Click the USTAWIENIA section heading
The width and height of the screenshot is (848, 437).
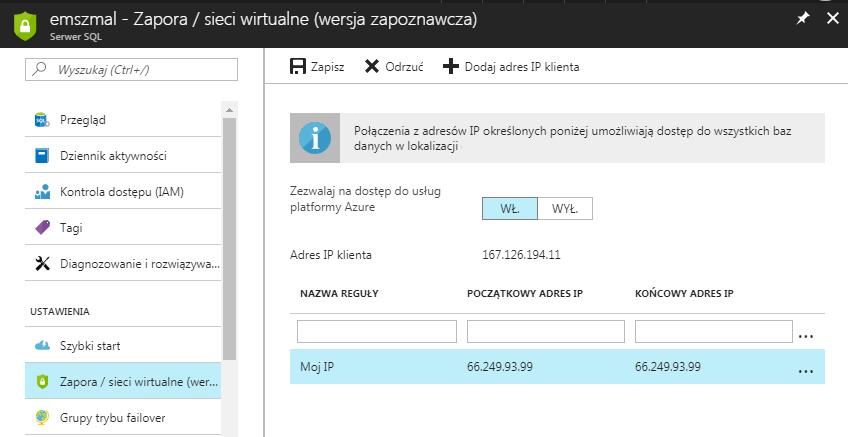click(x=60, y=312)
